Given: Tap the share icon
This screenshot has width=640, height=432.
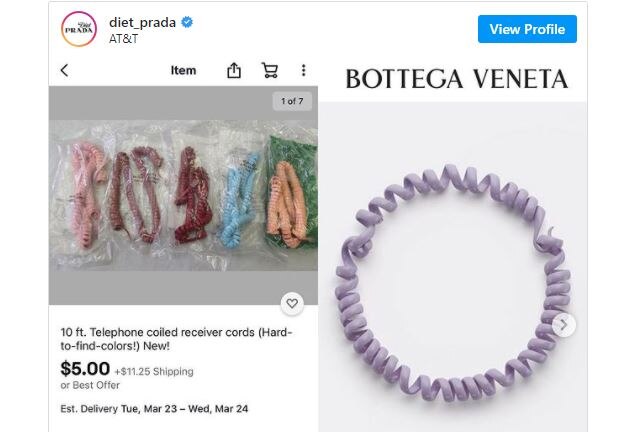Looking at the screenshot, I should (x=234, y=70).
